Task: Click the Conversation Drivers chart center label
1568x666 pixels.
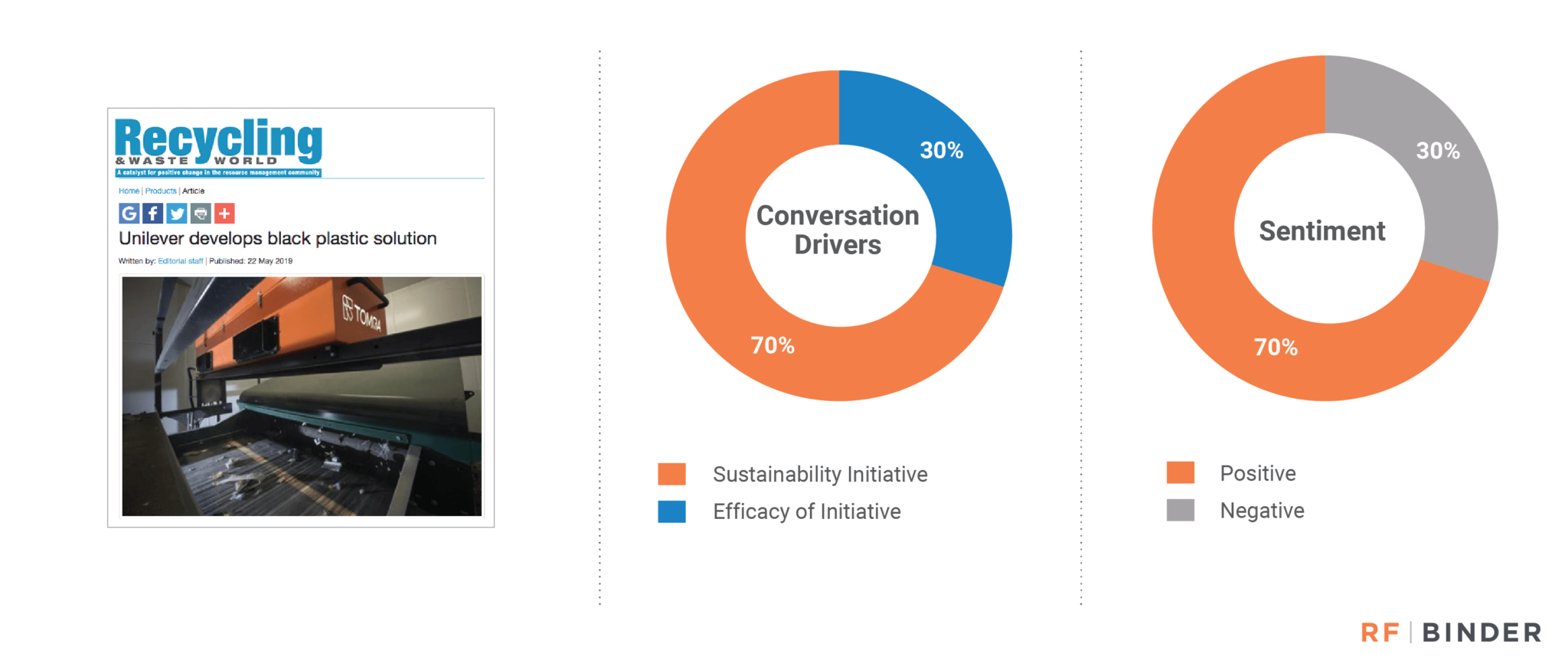Action: click(x=838, y=230)
